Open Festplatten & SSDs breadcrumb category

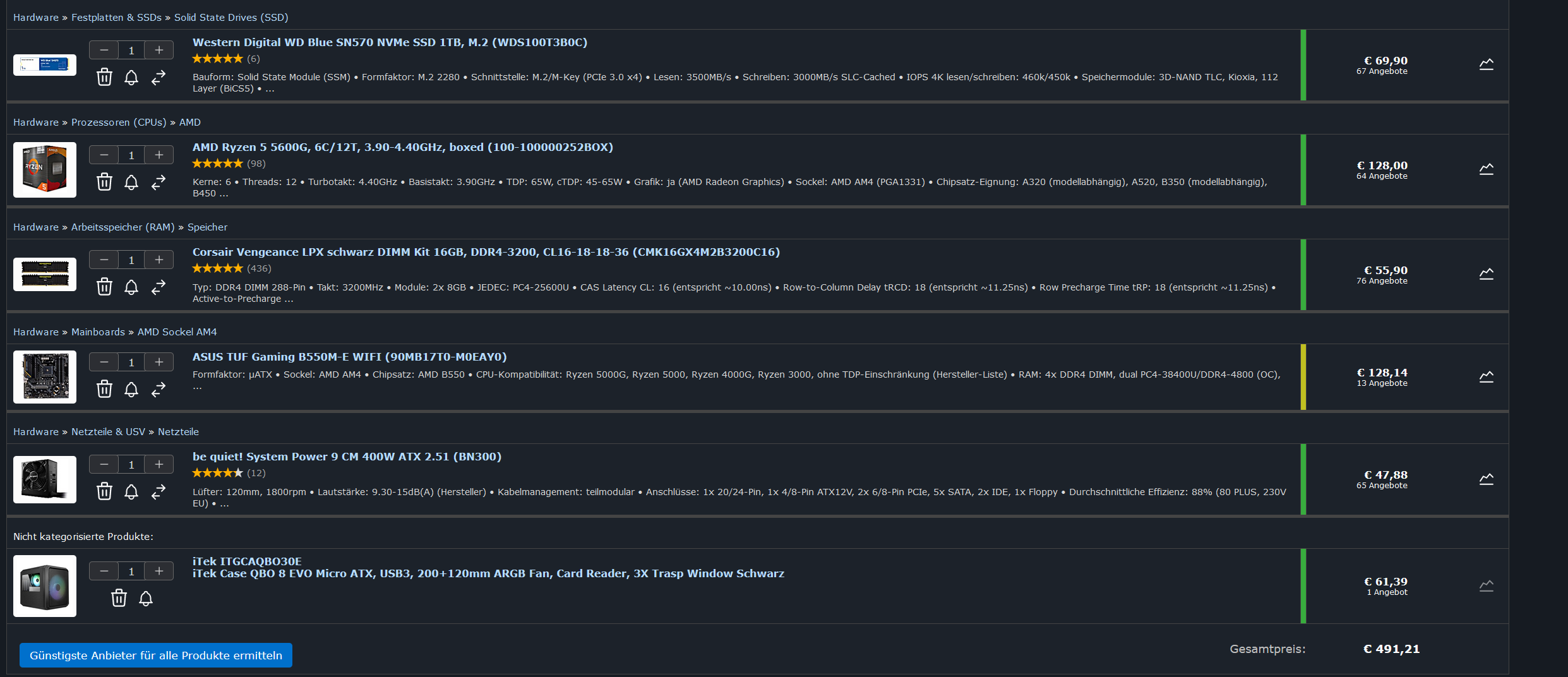click(116, 18)
